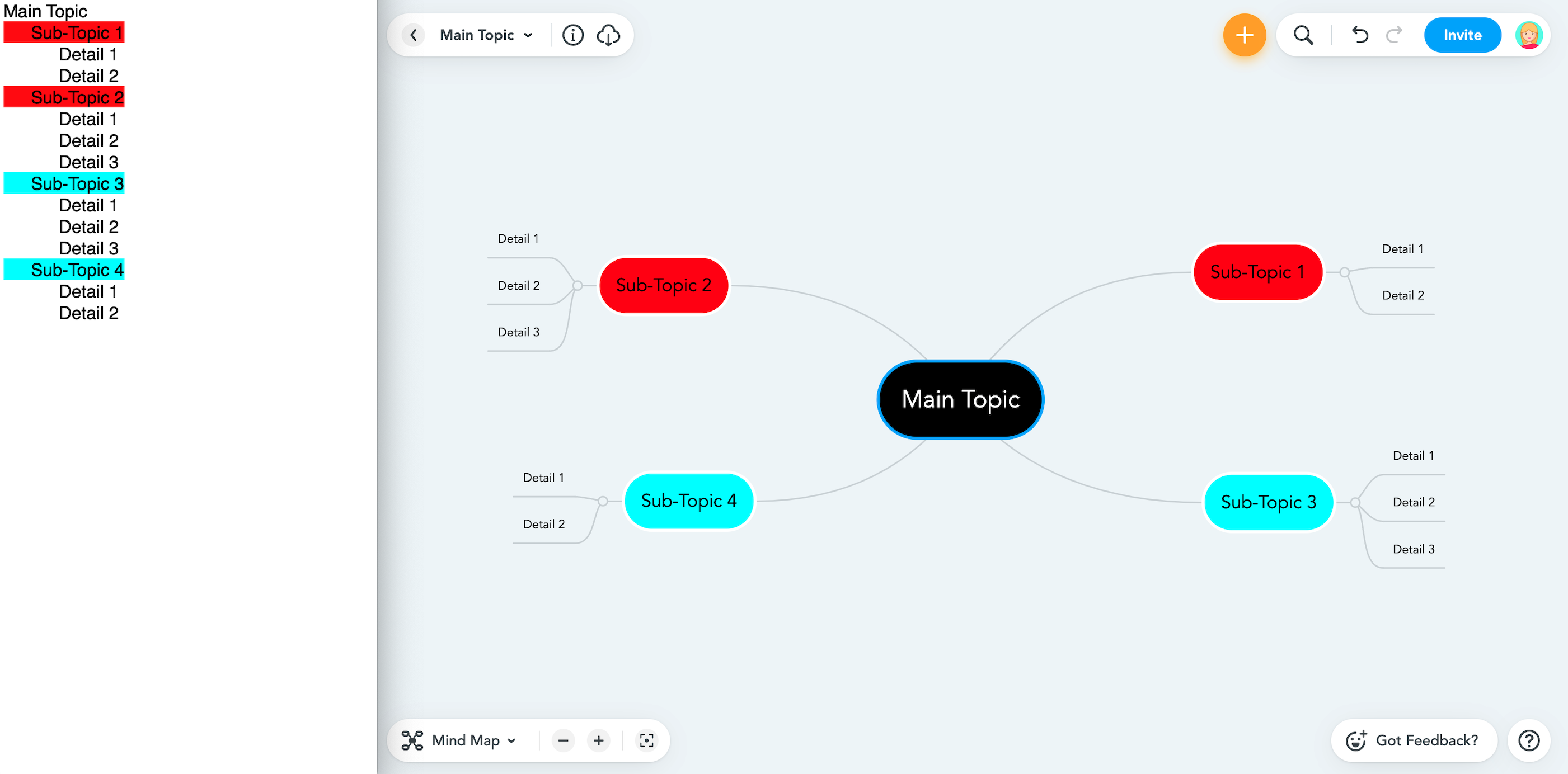Open the Main Topic breadcrumb dropdown

point(527,35)
